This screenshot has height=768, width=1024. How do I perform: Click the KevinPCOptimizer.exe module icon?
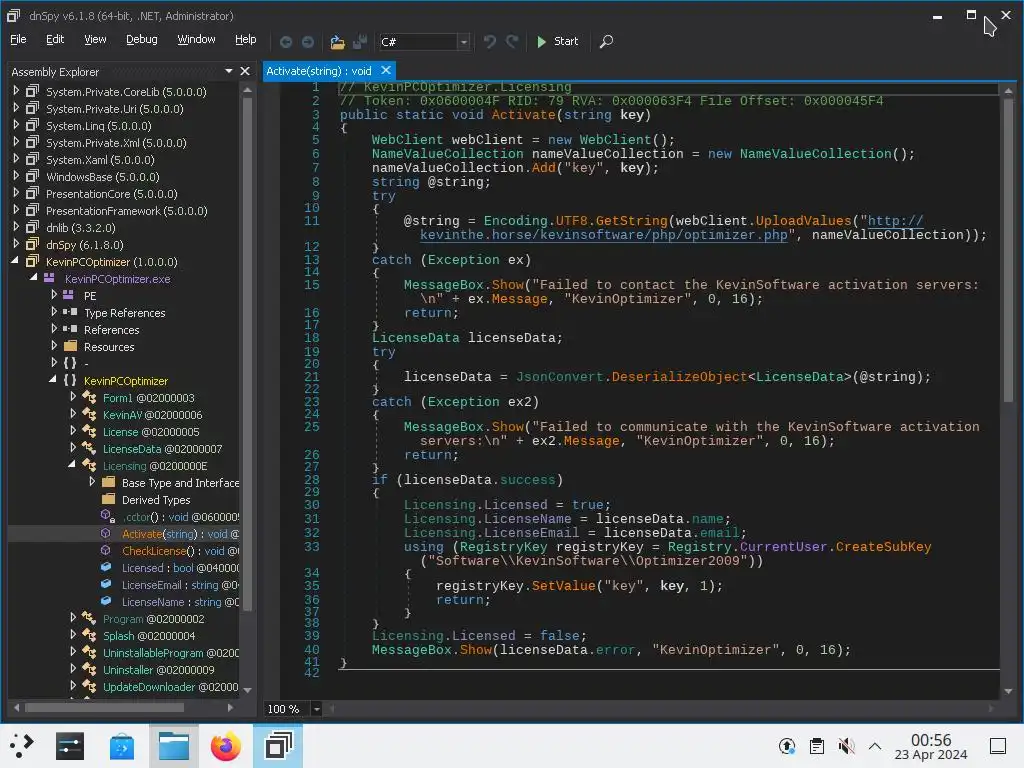pos(49,278)
